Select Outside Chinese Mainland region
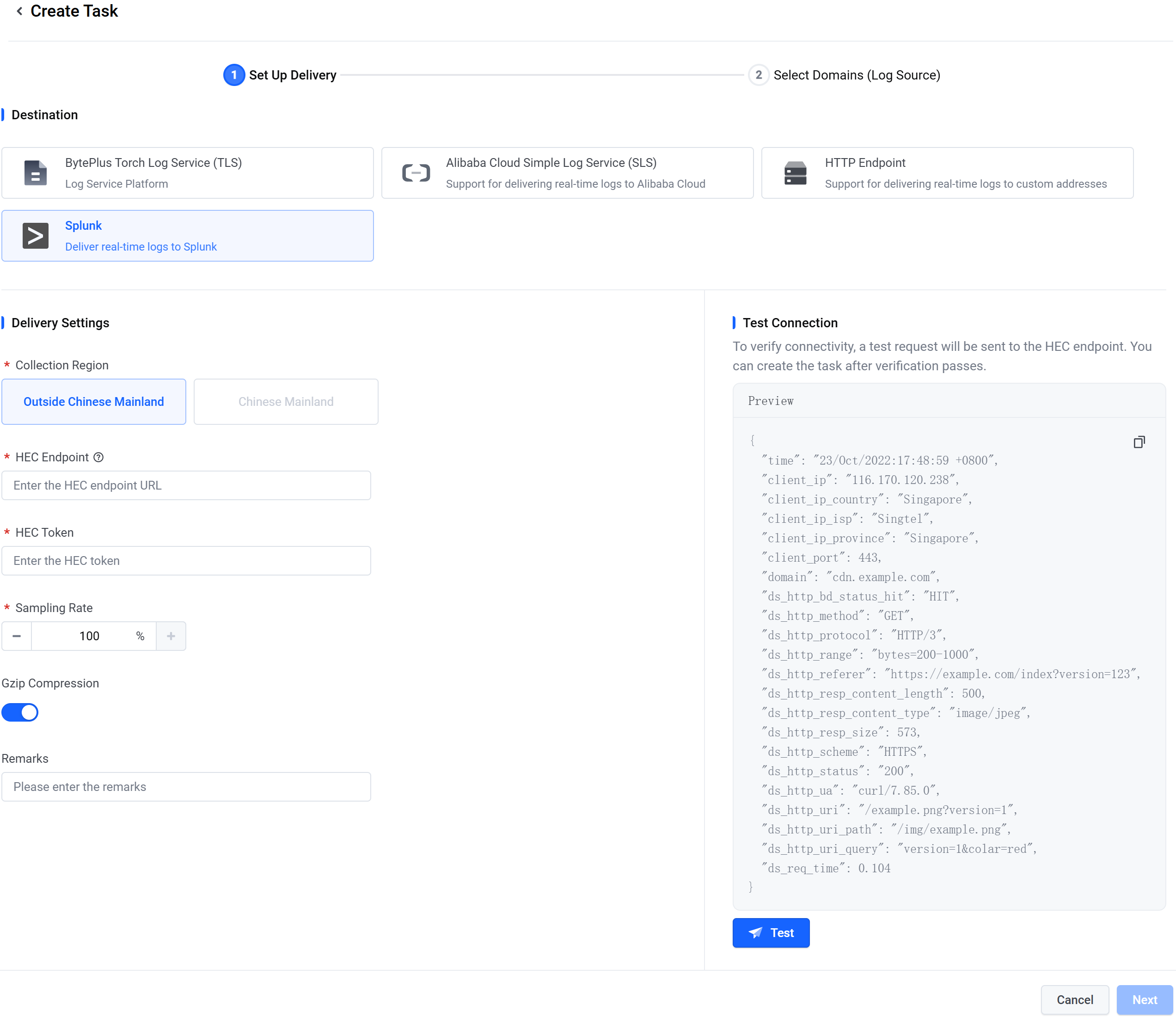 pyautogui.click(x=94, y=402)
